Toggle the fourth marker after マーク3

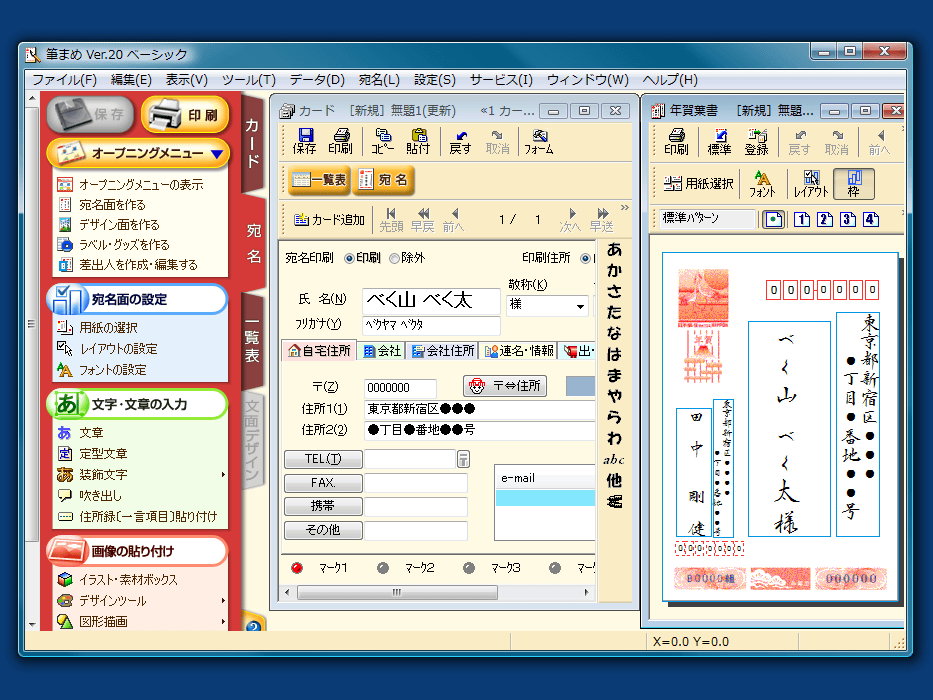[555, 568]
